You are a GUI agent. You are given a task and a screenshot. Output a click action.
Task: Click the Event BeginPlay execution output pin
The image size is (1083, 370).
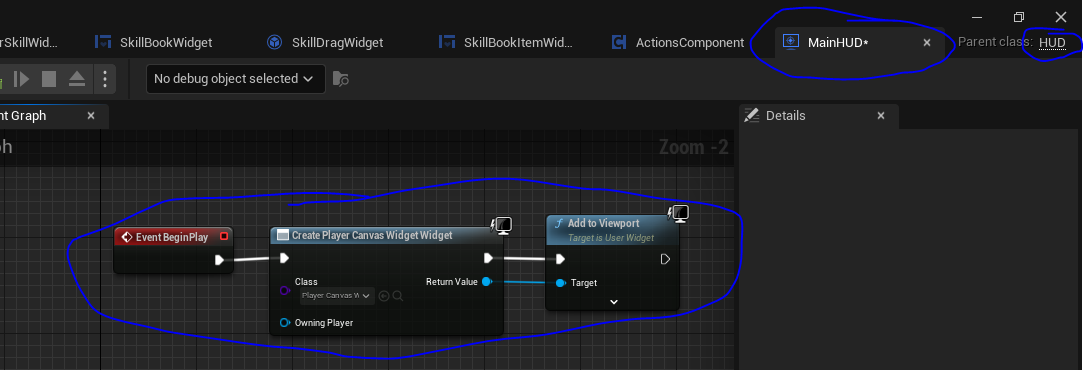(219, 260)
